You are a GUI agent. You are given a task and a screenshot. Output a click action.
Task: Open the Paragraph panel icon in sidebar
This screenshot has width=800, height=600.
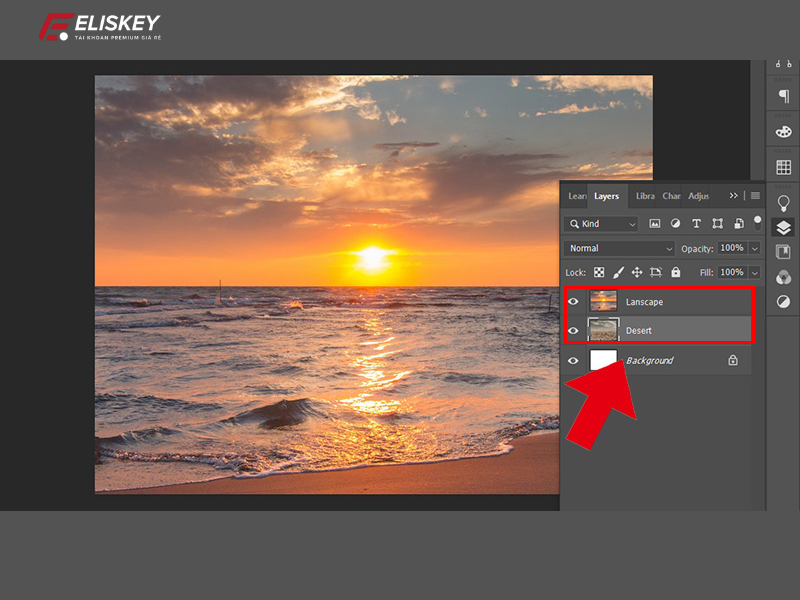click(x=782, y=96)
